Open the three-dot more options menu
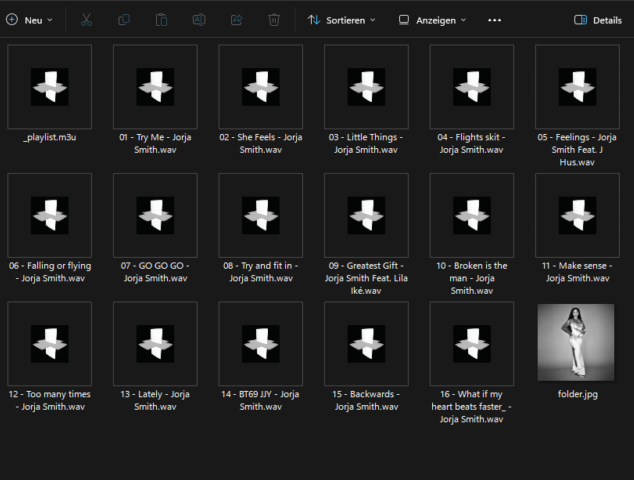This screenshot has height=480, width=634. [x=494, y=20]
